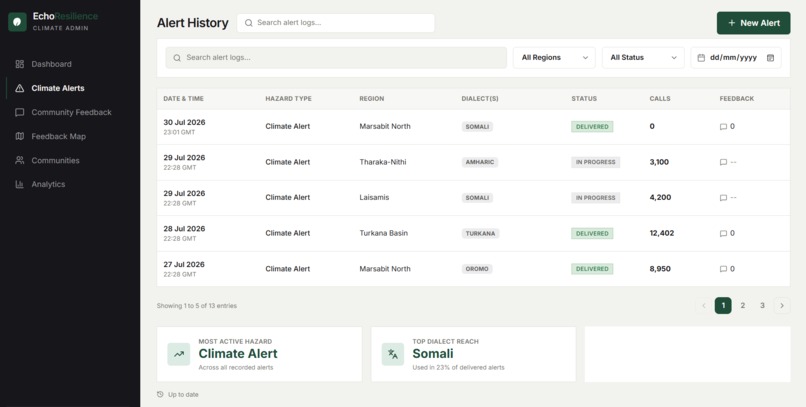Viewport: 806px width, 407px height.
Task: Click the Feedback column header
Action: [737, 99]
